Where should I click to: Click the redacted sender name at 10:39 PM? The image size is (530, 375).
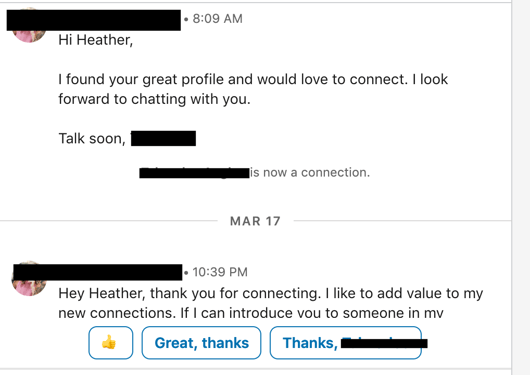98,272
